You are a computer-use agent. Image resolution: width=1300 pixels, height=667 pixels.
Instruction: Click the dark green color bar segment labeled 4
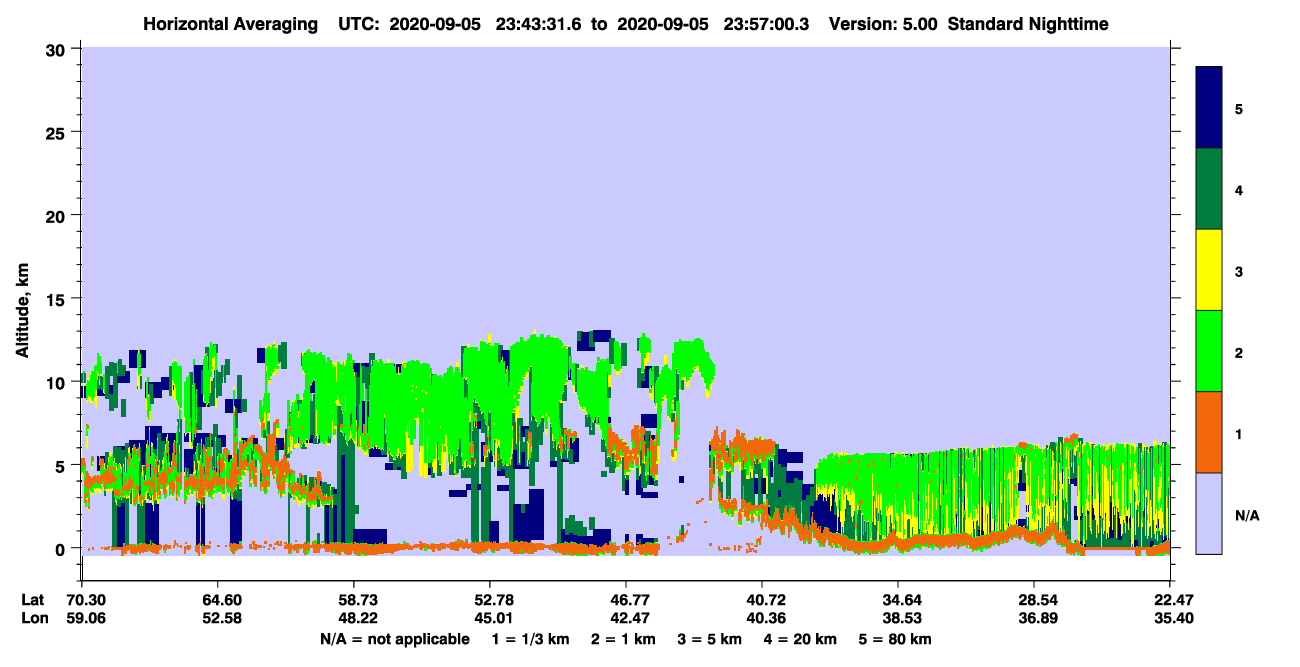coord(1209,189)
